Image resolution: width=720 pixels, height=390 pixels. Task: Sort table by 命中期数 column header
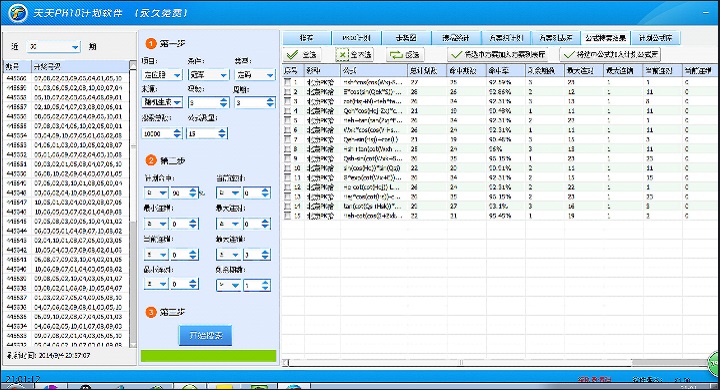coord(467,70)
